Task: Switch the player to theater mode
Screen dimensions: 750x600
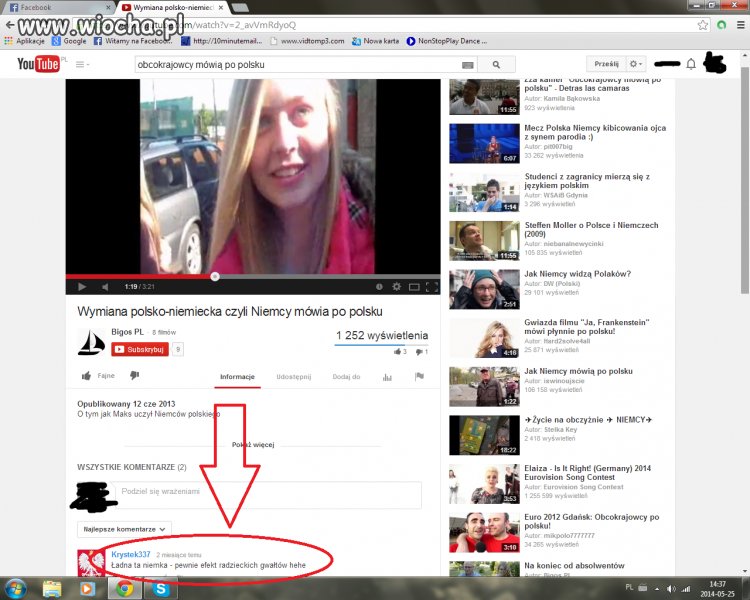Action: pyautogui.click(x=414, y=287)
